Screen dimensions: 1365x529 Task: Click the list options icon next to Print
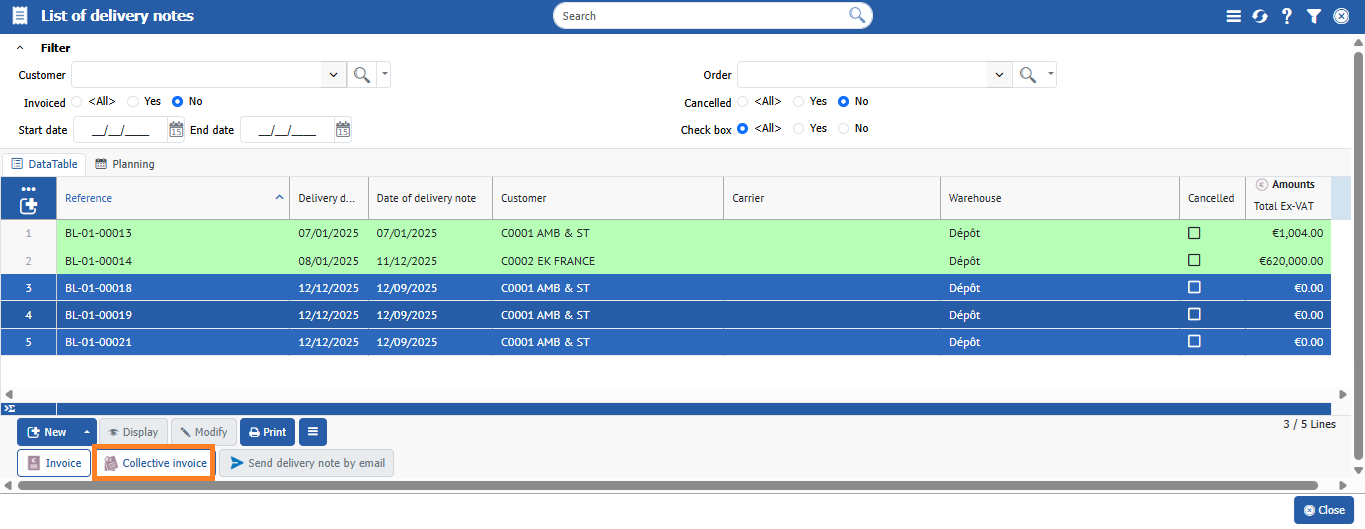(313, 432)
